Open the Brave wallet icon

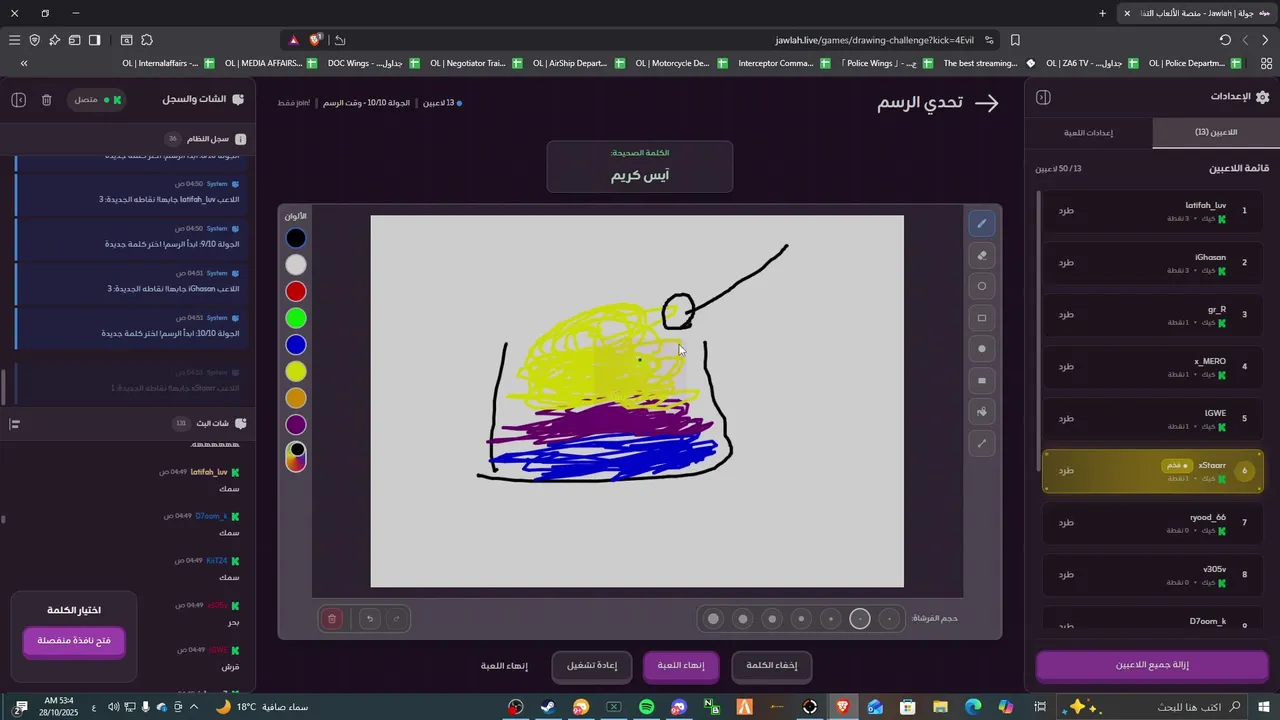tap(74, 40)
